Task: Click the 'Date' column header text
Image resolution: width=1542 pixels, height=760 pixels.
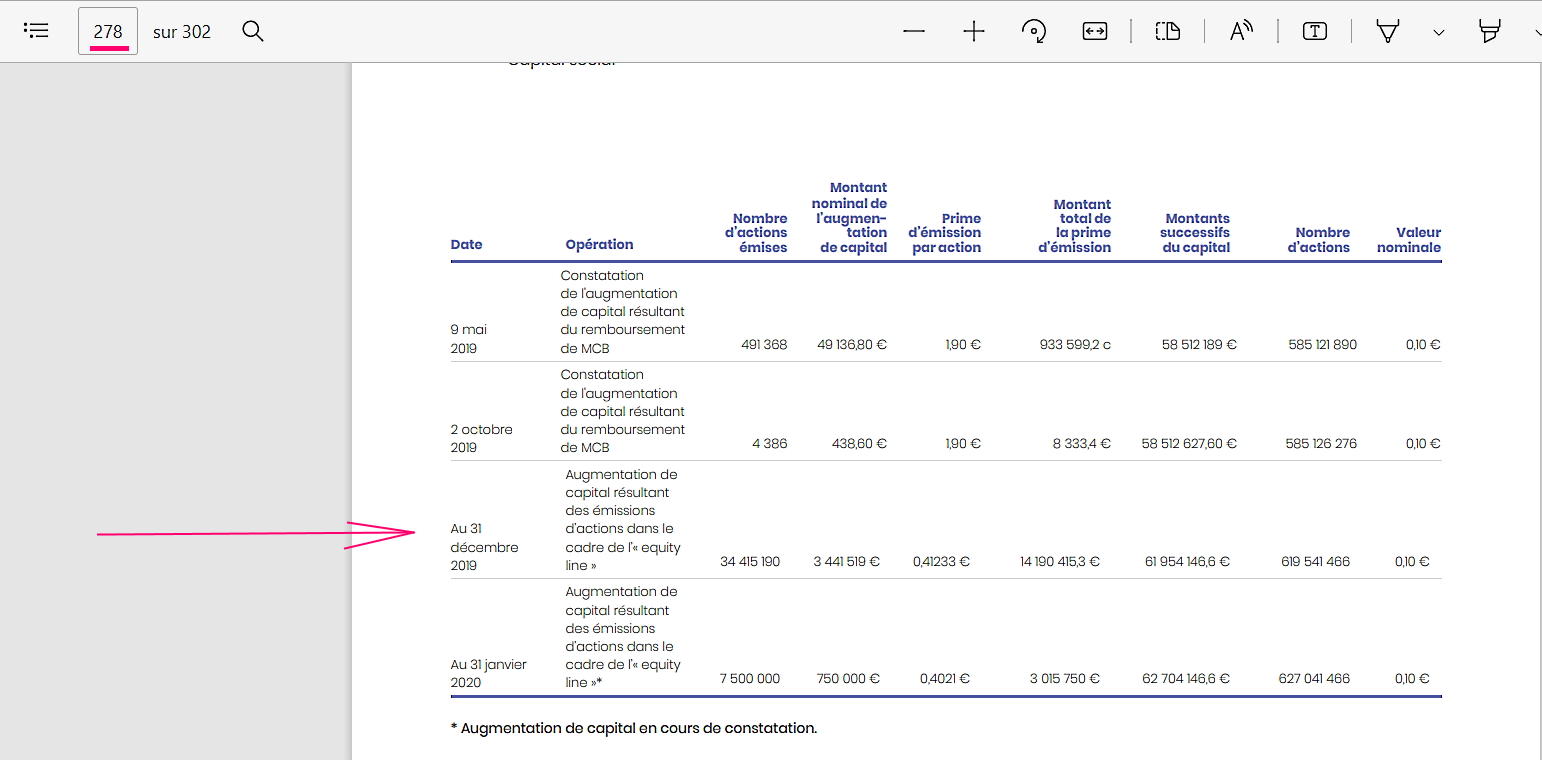Action: 466,245
